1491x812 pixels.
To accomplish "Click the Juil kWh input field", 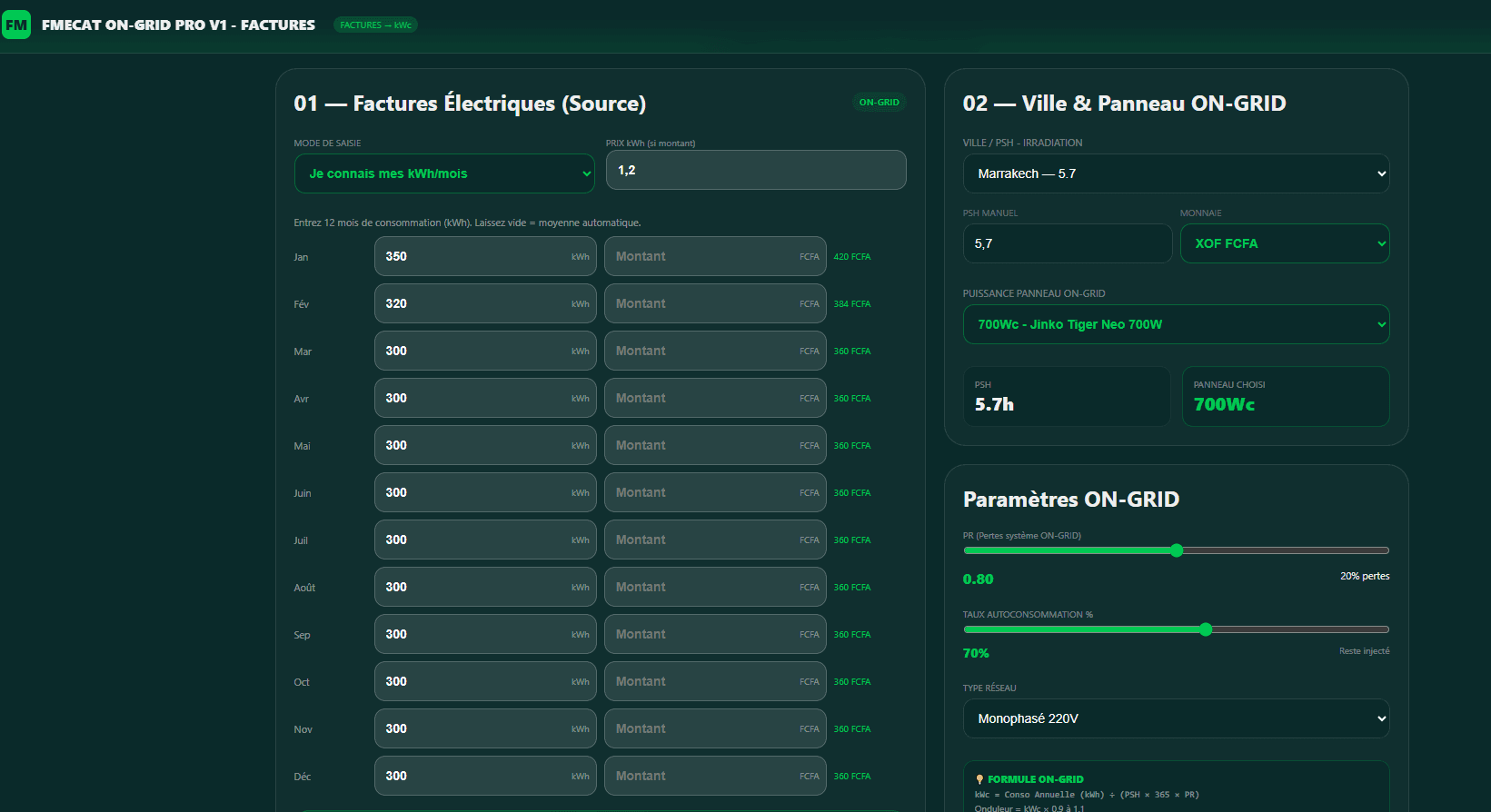I will 485,540.
